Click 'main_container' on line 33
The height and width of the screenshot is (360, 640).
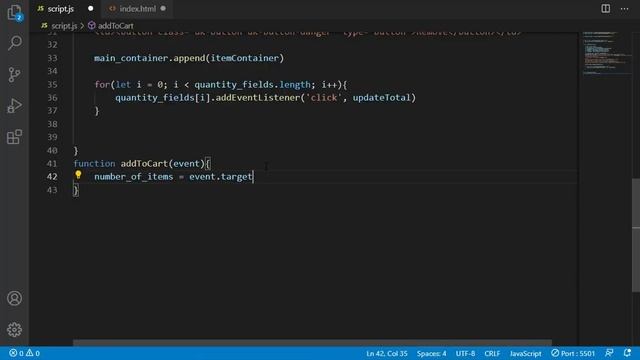131,58
